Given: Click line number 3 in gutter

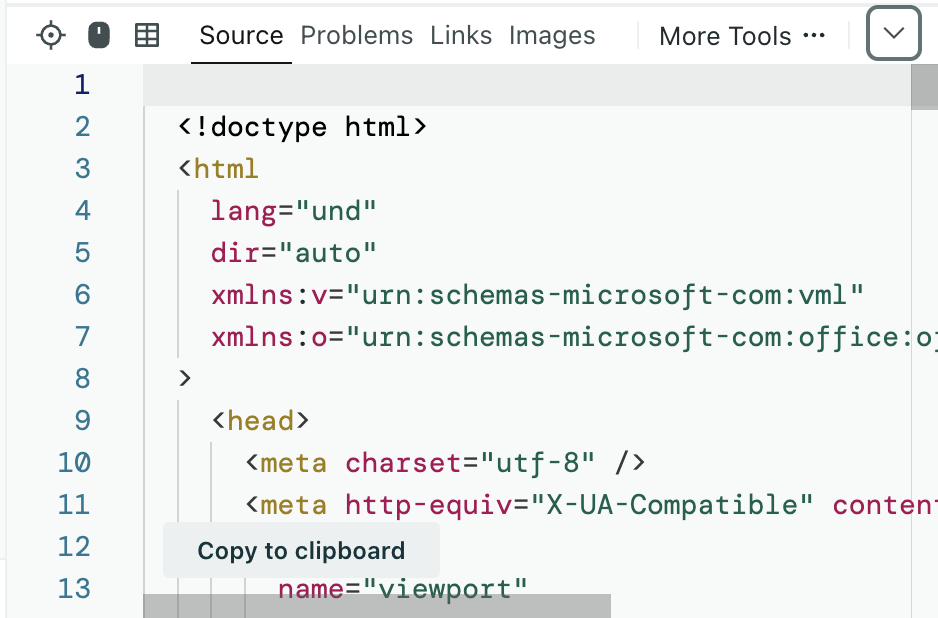Looking at the screenshot, I should (x=82, y=168).
